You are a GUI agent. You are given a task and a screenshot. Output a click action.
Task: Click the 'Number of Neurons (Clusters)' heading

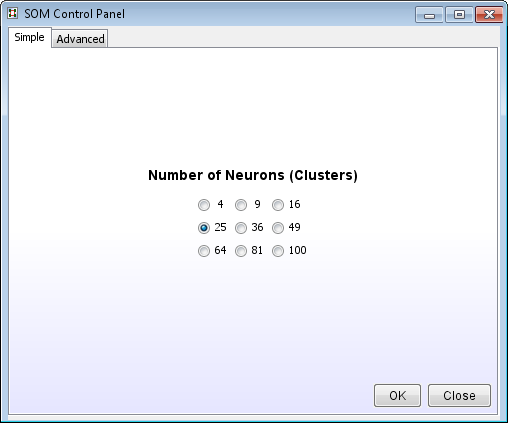click(253, 175)
